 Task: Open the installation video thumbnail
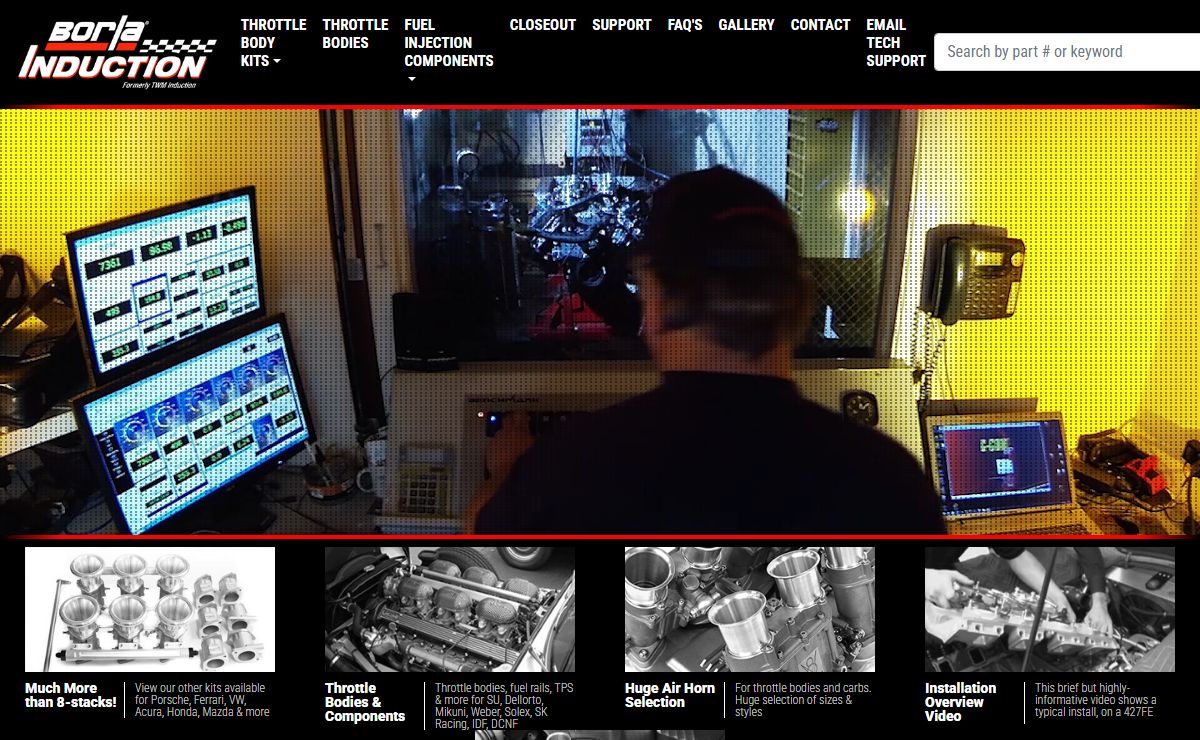coord(1050,609)
